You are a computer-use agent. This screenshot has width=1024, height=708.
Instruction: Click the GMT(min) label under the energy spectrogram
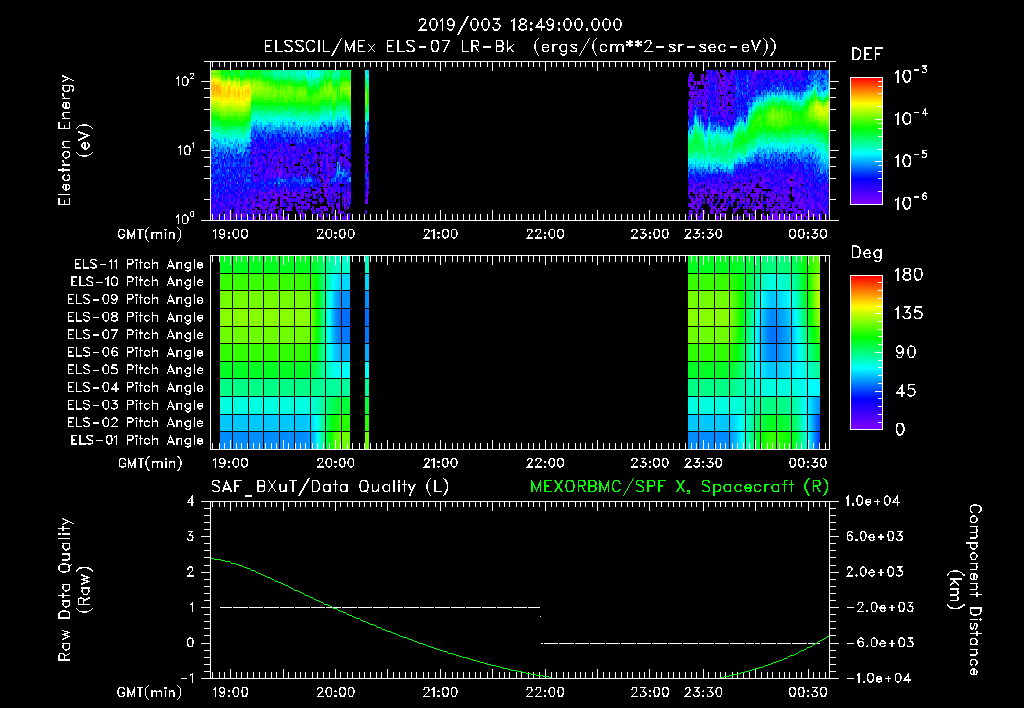(x=150, y=234)
